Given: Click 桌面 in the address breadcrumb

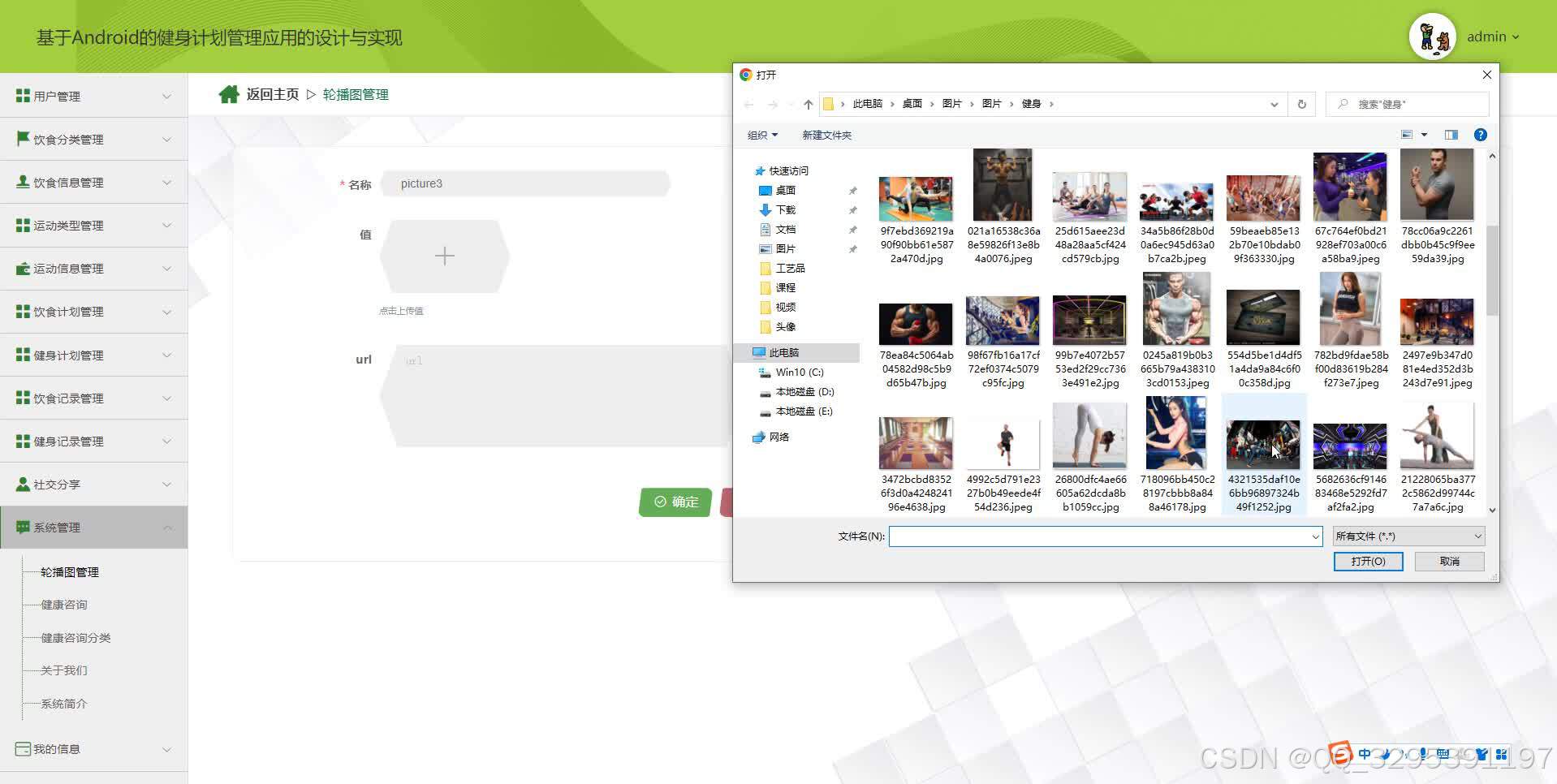Looking at the screenshot, I should tap(912, 104).
